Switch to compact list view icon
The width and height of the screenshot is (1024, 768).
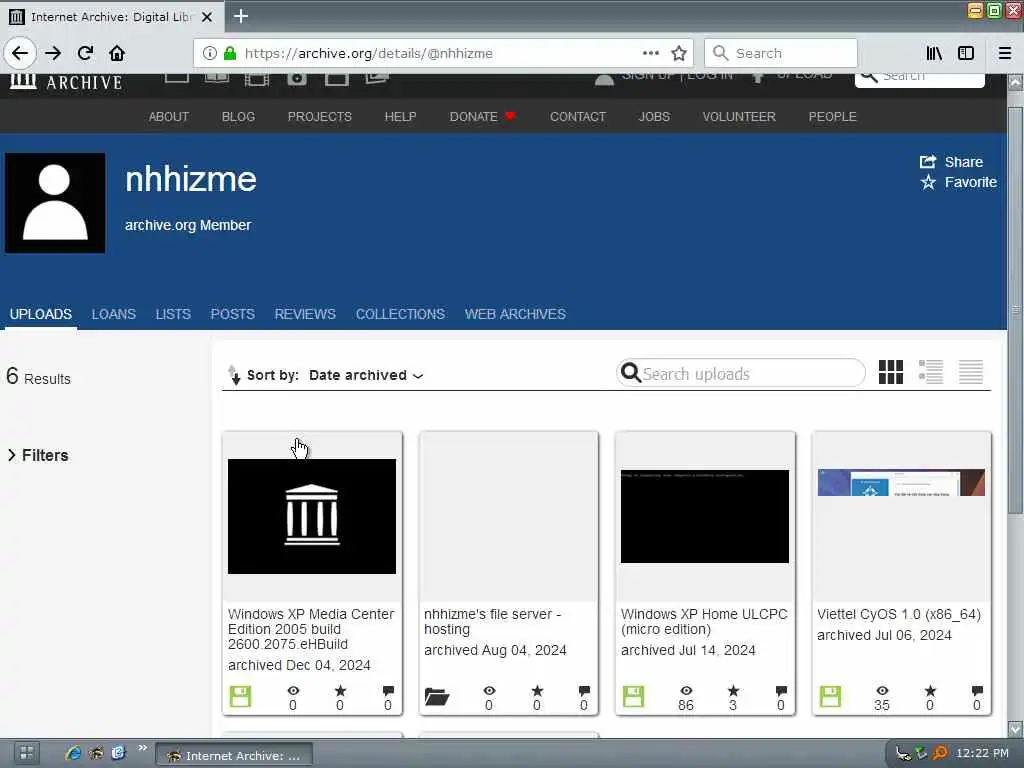(x=970, y=372)
